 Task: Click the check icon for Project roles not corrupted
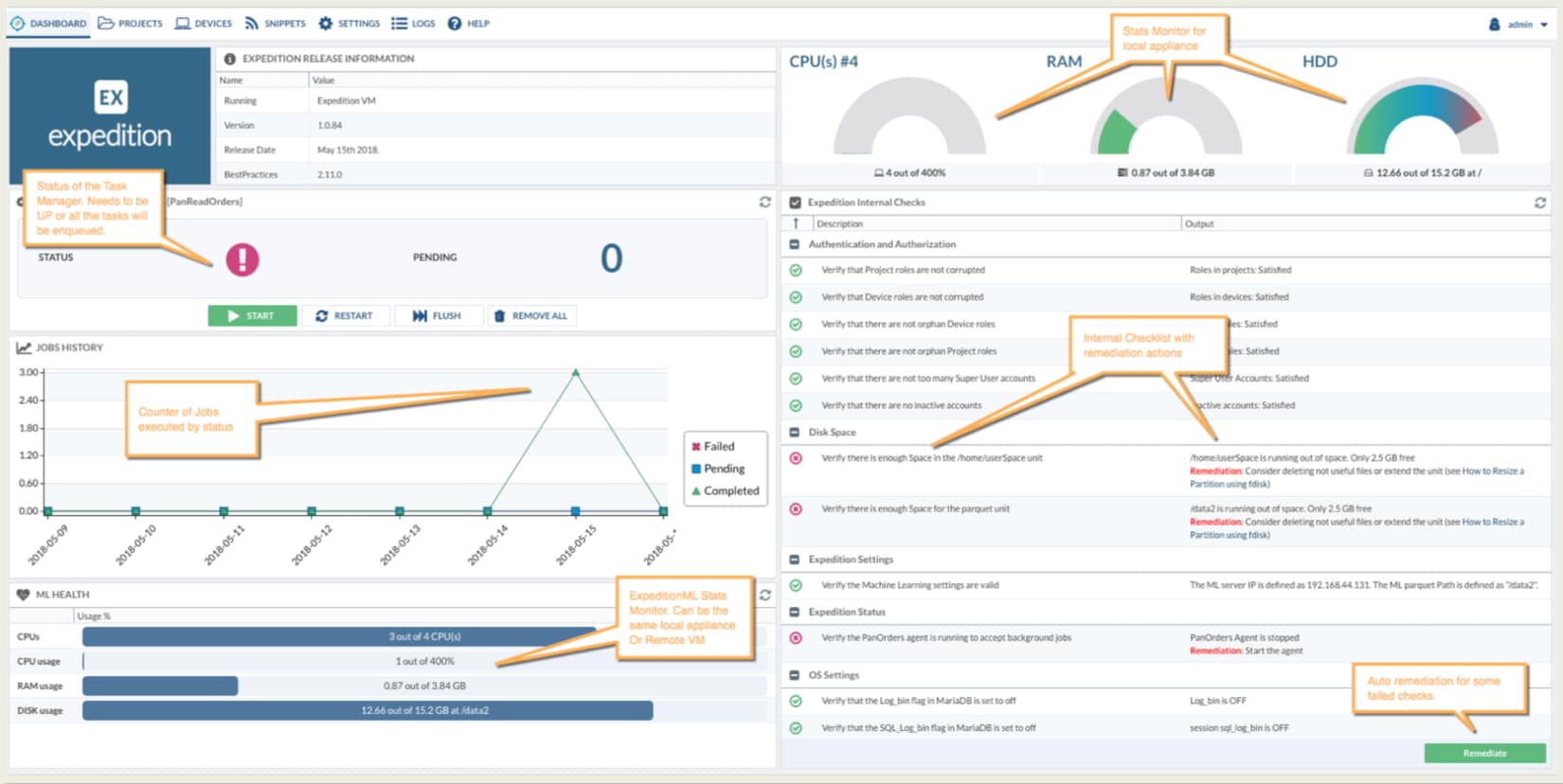click(x=796, y=270)
